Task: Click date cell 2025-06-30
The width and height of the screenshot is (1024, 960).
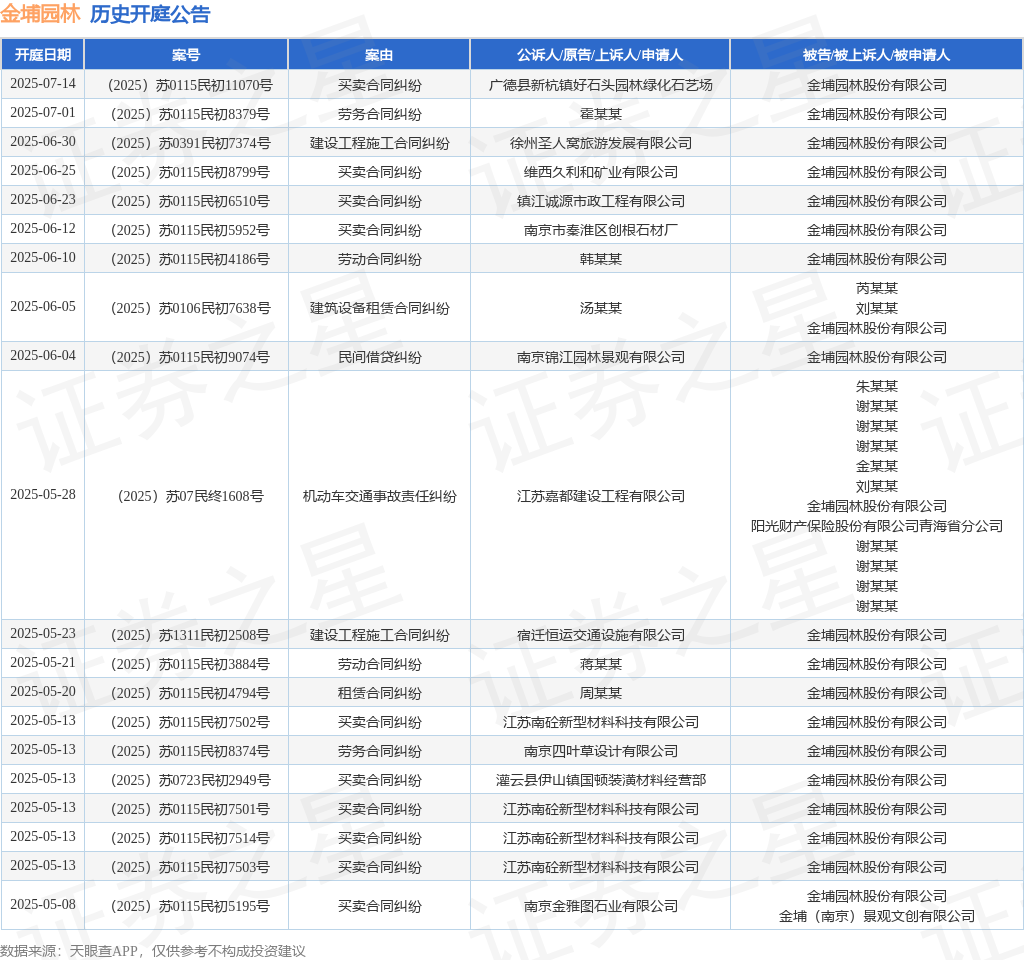Action: click(43, 142)
